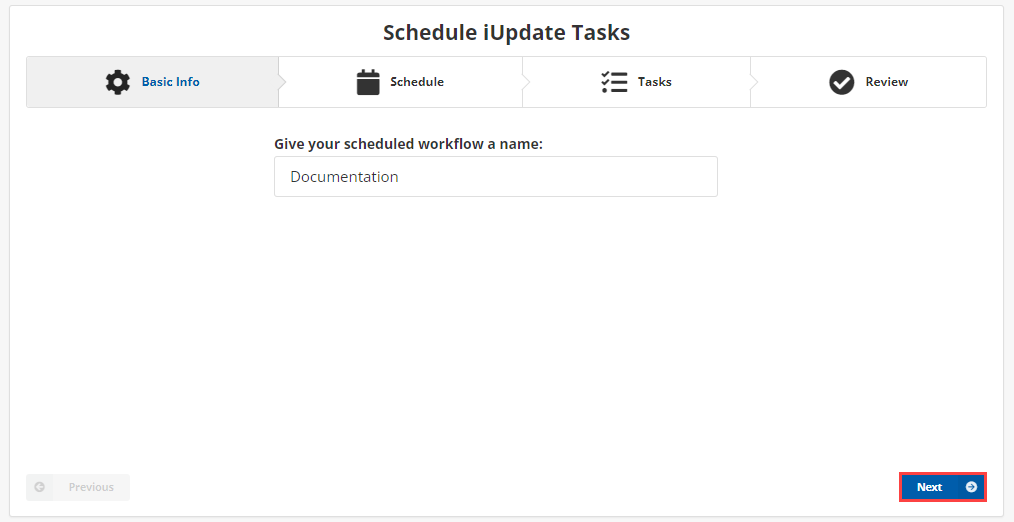Screen dimensions: 1014x522
Task: Click the right arrow icon inside Next button
Action: click(x=971, y=487)
